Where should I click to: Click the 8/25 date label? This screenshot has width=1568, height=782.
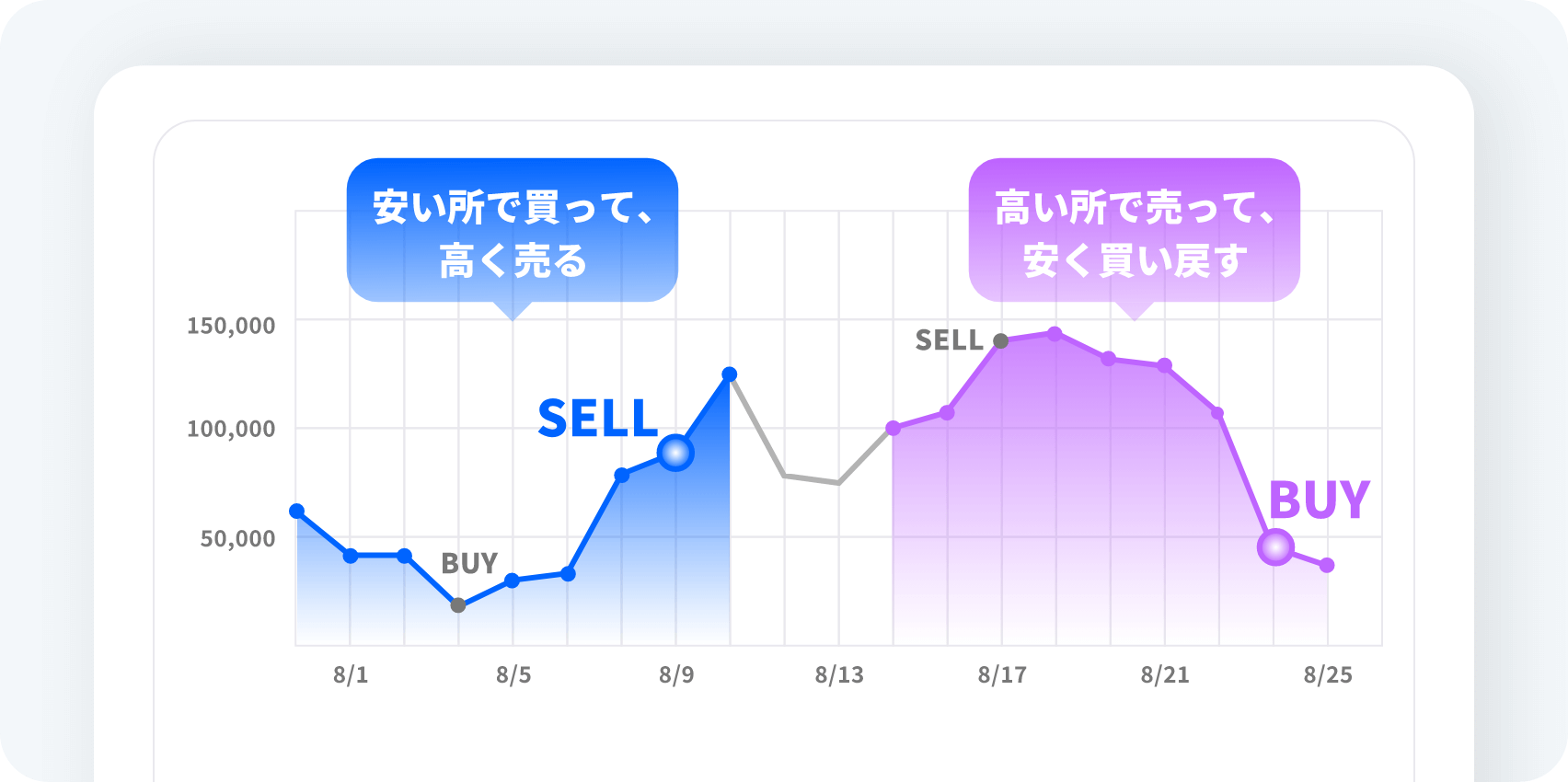1328,675
